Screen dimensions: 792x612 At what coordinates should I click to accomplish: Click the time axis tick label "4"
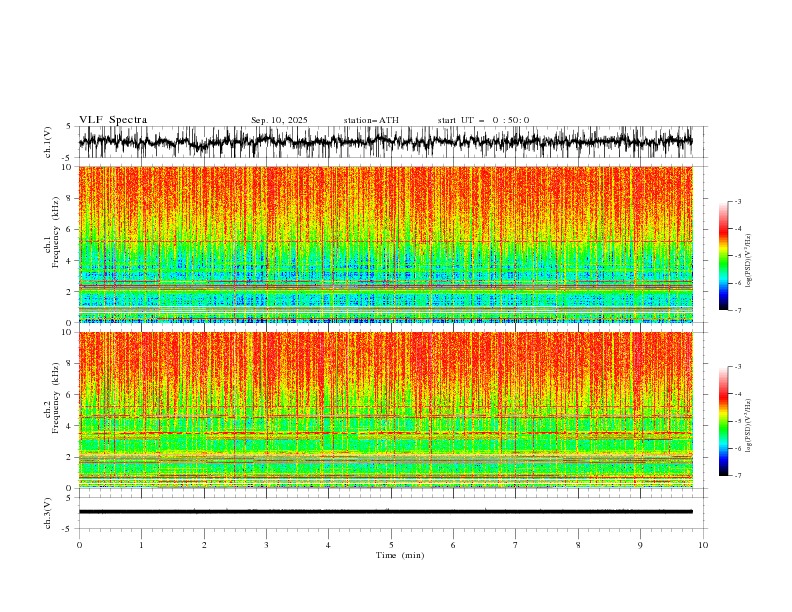pyautogui.click(x=328, y=545)
